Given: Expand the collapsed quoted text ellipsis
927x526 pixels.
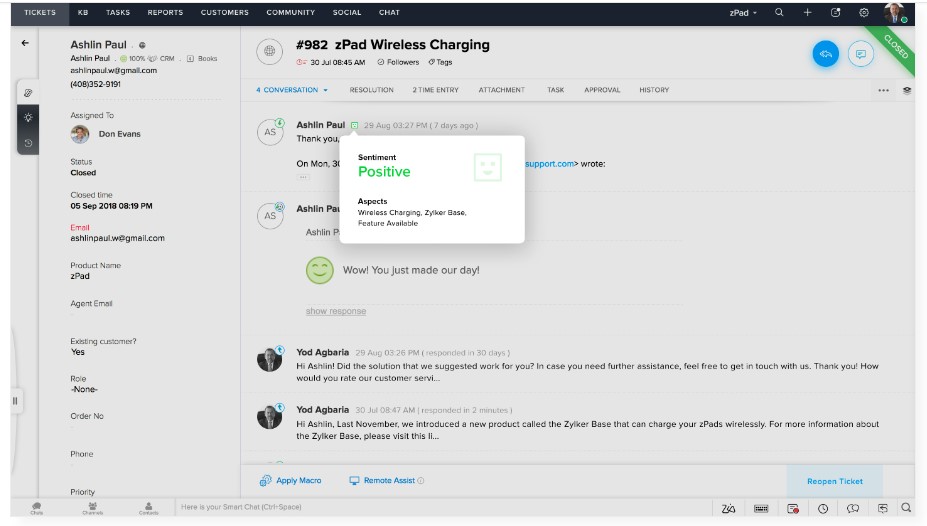Looking at the screenshot, I should [303, 177].
